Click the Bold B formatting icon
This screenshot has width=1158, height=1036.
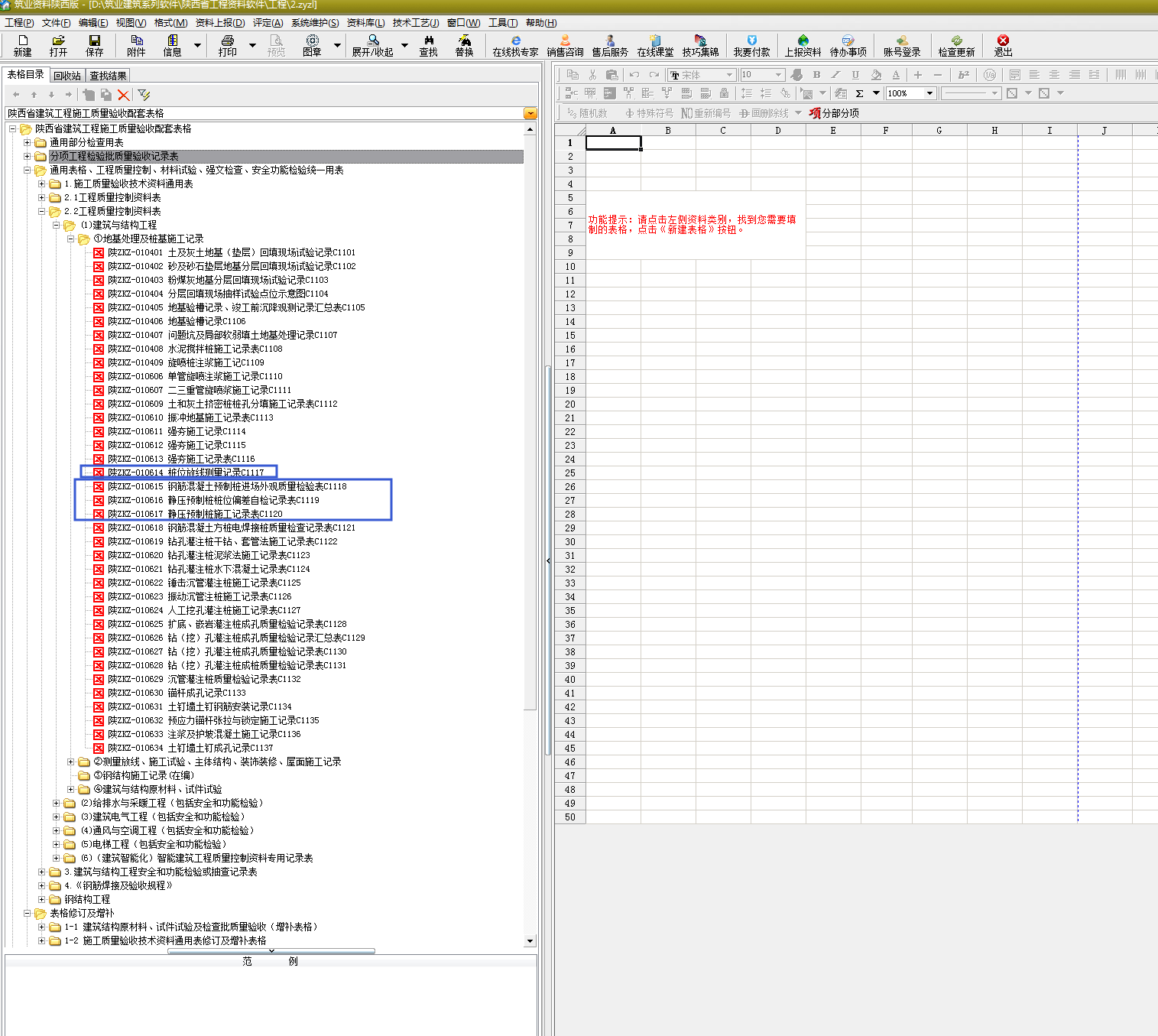coord(817,75)
